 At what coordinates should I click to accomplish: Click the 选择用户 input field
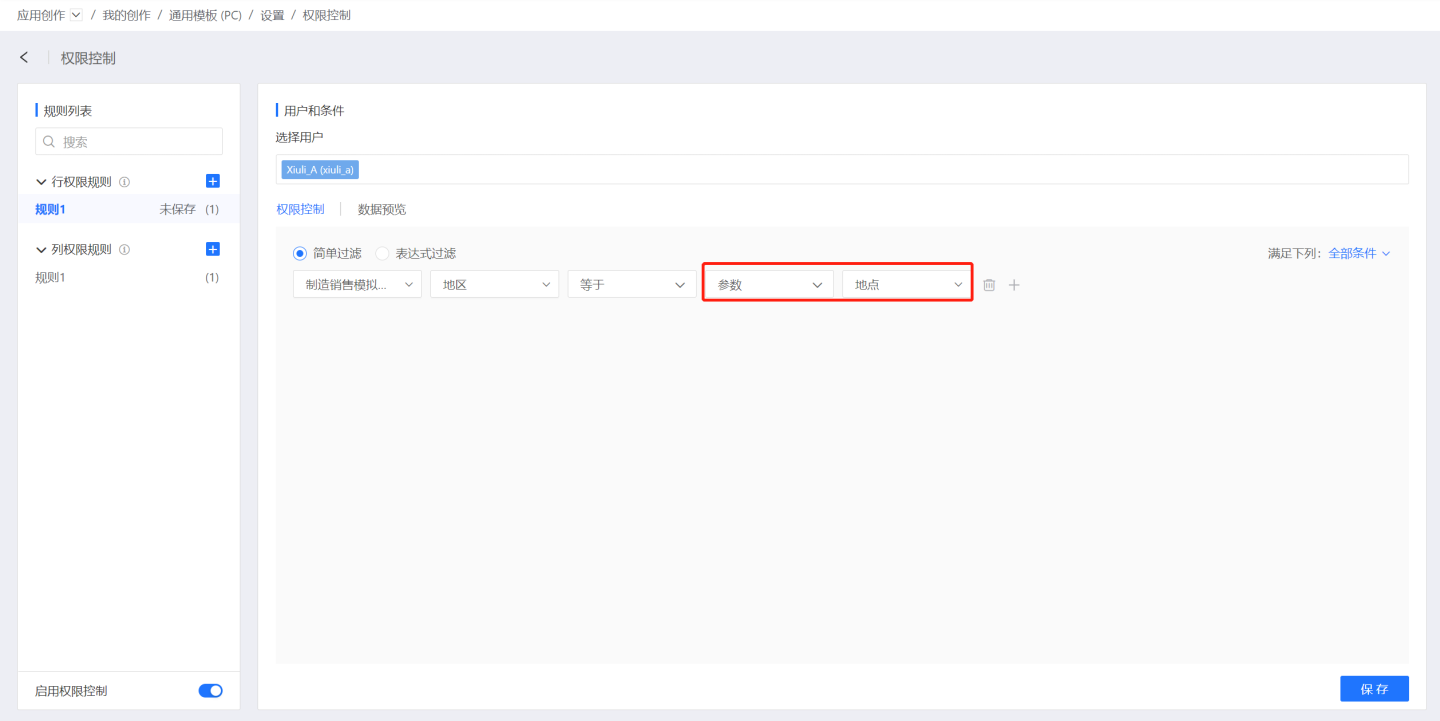click(880, 170)
